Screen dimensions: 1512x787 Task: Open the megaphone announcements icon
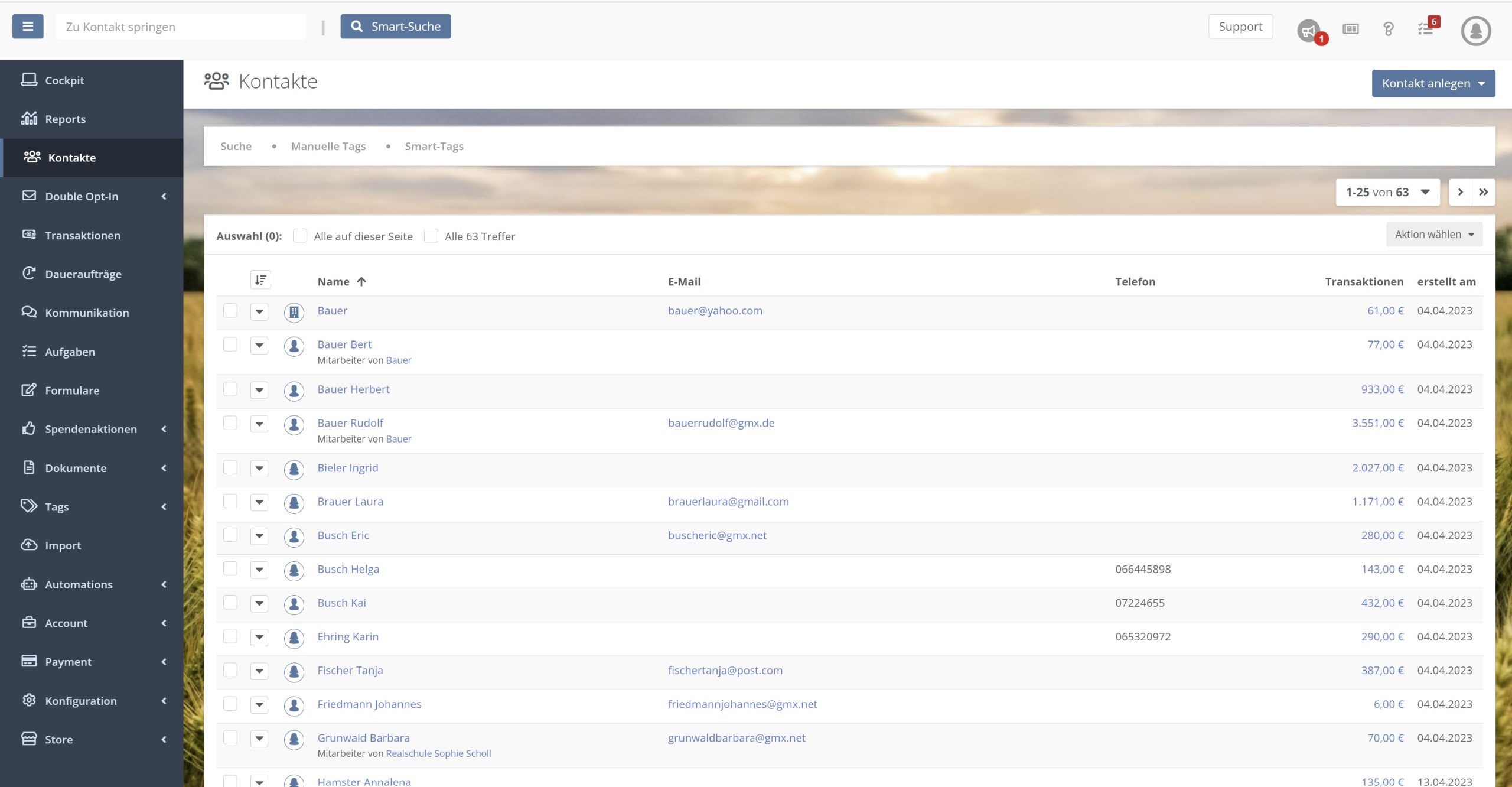pyautogui.click(x=1309, y=30)
